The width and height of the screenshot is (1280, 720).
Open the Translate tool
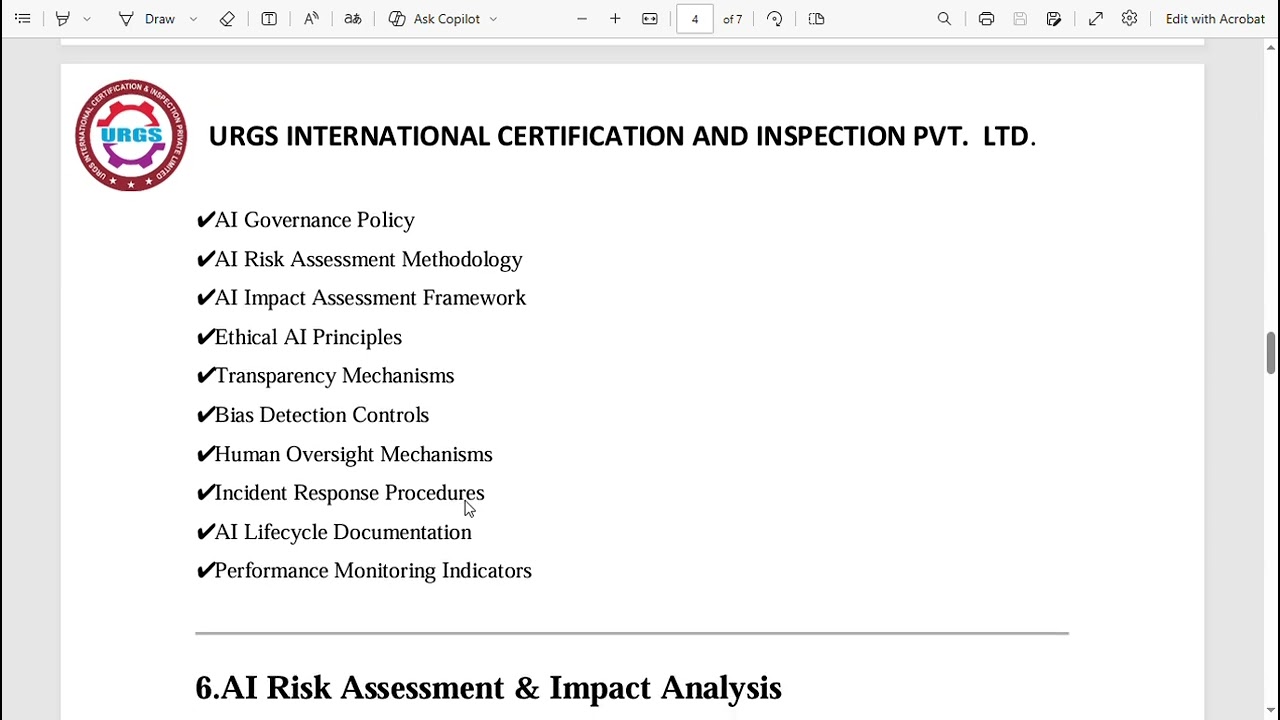click(352, 19)
